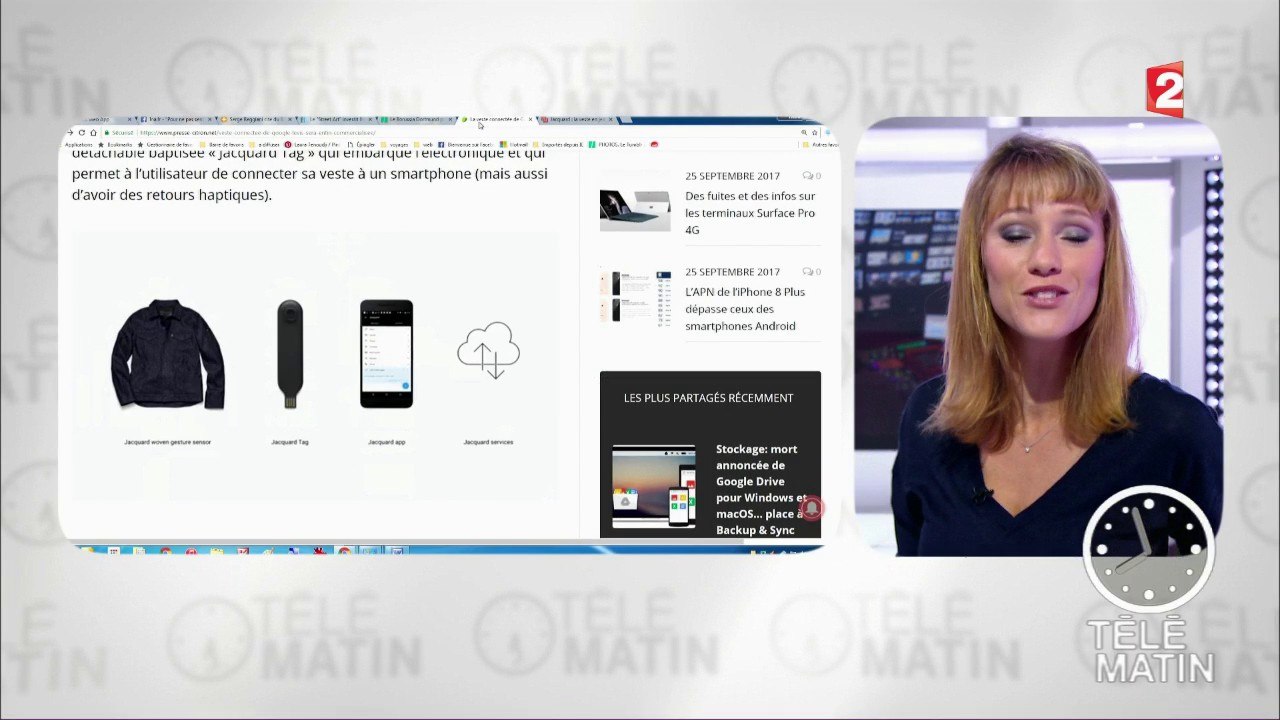Select the 'La veste connectée' active tab
1280x720 pixels.
tap(496, 119)
